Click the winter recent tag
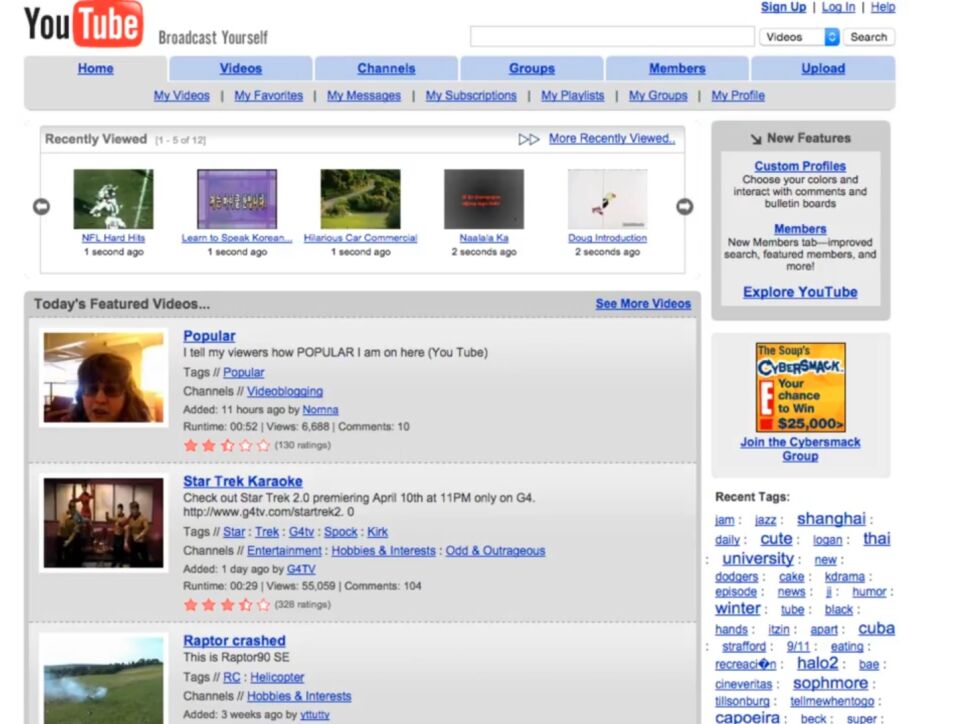This screenshot has width=968, height=724. 738,609
